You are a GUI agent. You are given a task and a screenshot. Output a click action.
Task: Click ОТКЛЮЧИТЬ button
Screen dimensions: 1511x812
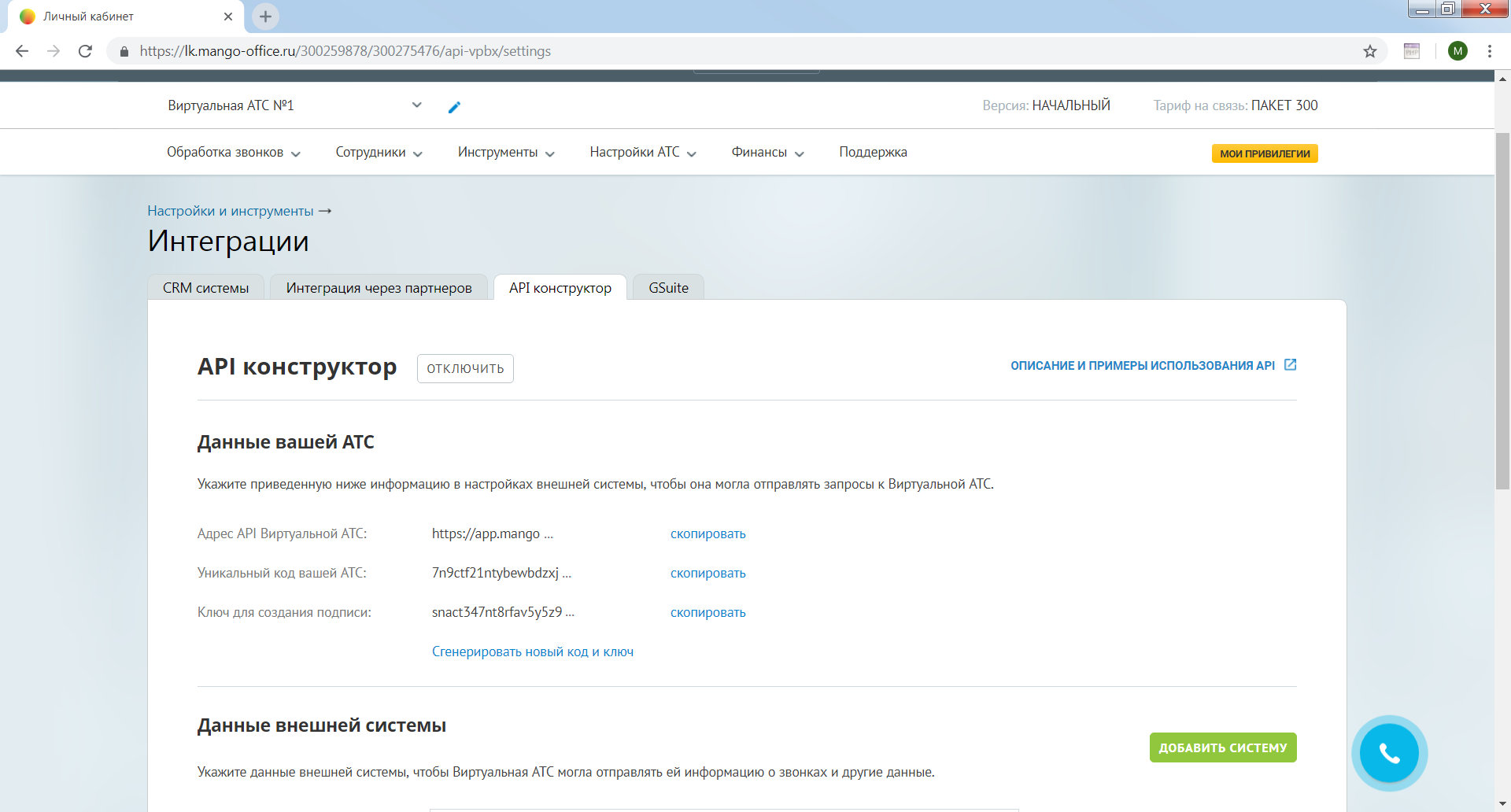click(x=465, y=368)
